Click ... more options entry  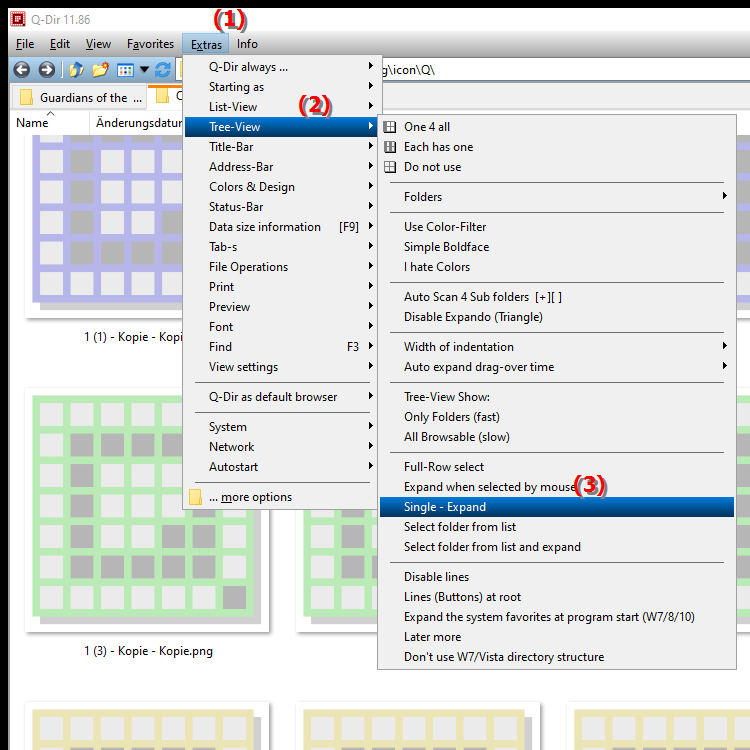click(281, 497)
